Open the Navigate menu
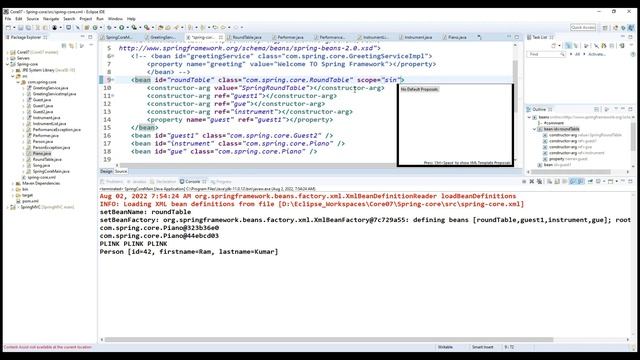The width and height of the screenshot is (640, 360). 51,19
